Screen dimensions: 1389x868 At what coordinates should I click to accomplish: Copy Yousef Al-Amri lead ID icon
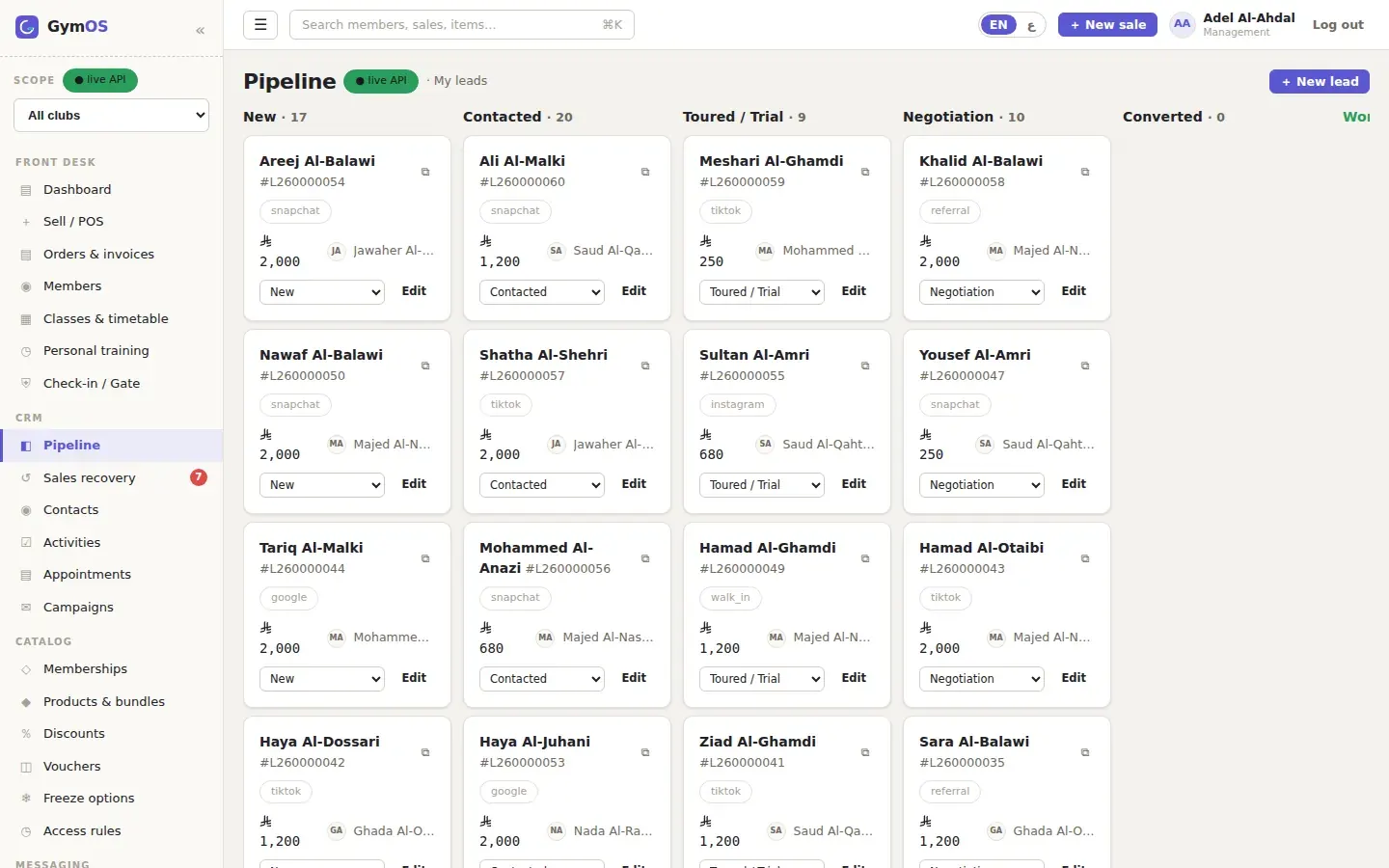[1085, 366]
